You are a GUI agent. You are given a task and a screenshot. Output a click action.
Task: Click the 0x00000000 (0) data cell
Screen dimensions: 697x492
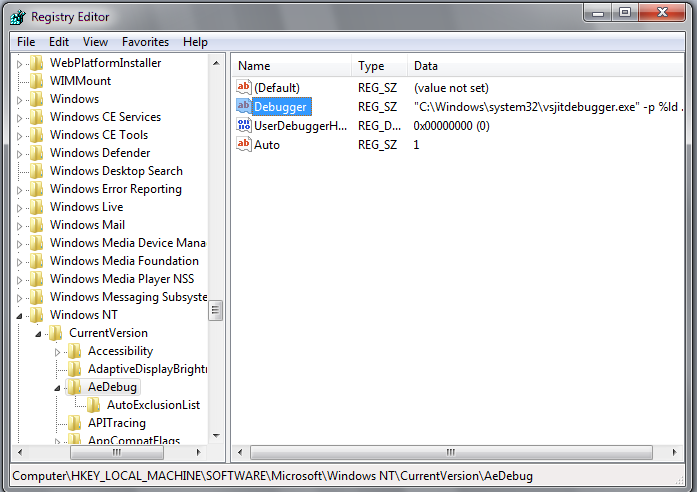(x=451, y=126)
